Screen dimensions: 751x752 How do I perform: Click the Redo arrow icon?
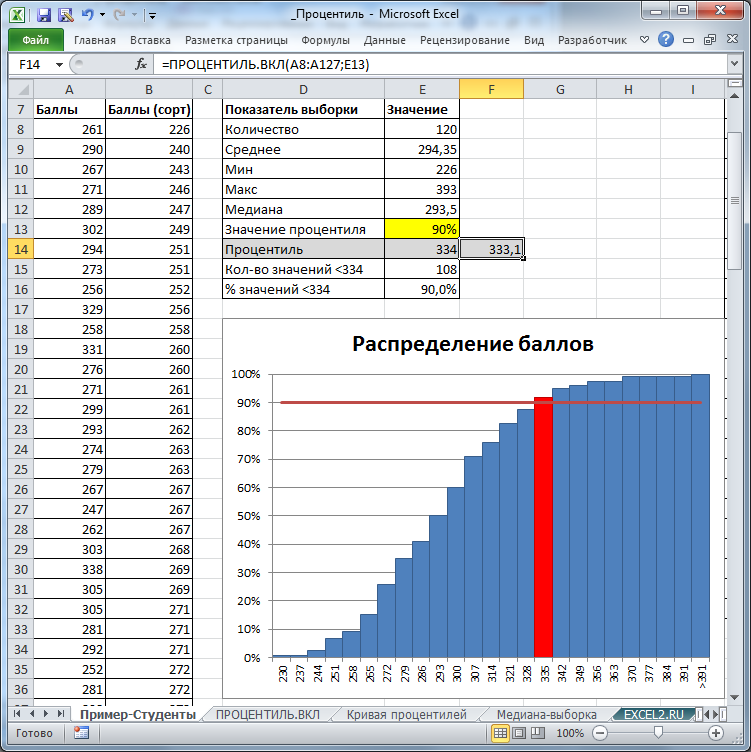click(x=118, y=15)
